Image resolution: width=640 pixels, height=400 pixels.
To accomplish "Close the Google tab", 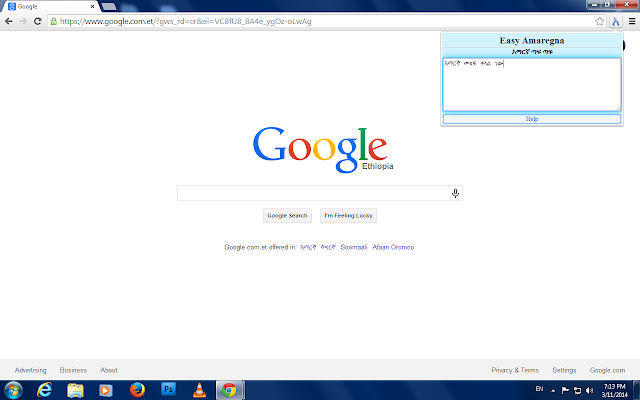I will coord(93,7).
